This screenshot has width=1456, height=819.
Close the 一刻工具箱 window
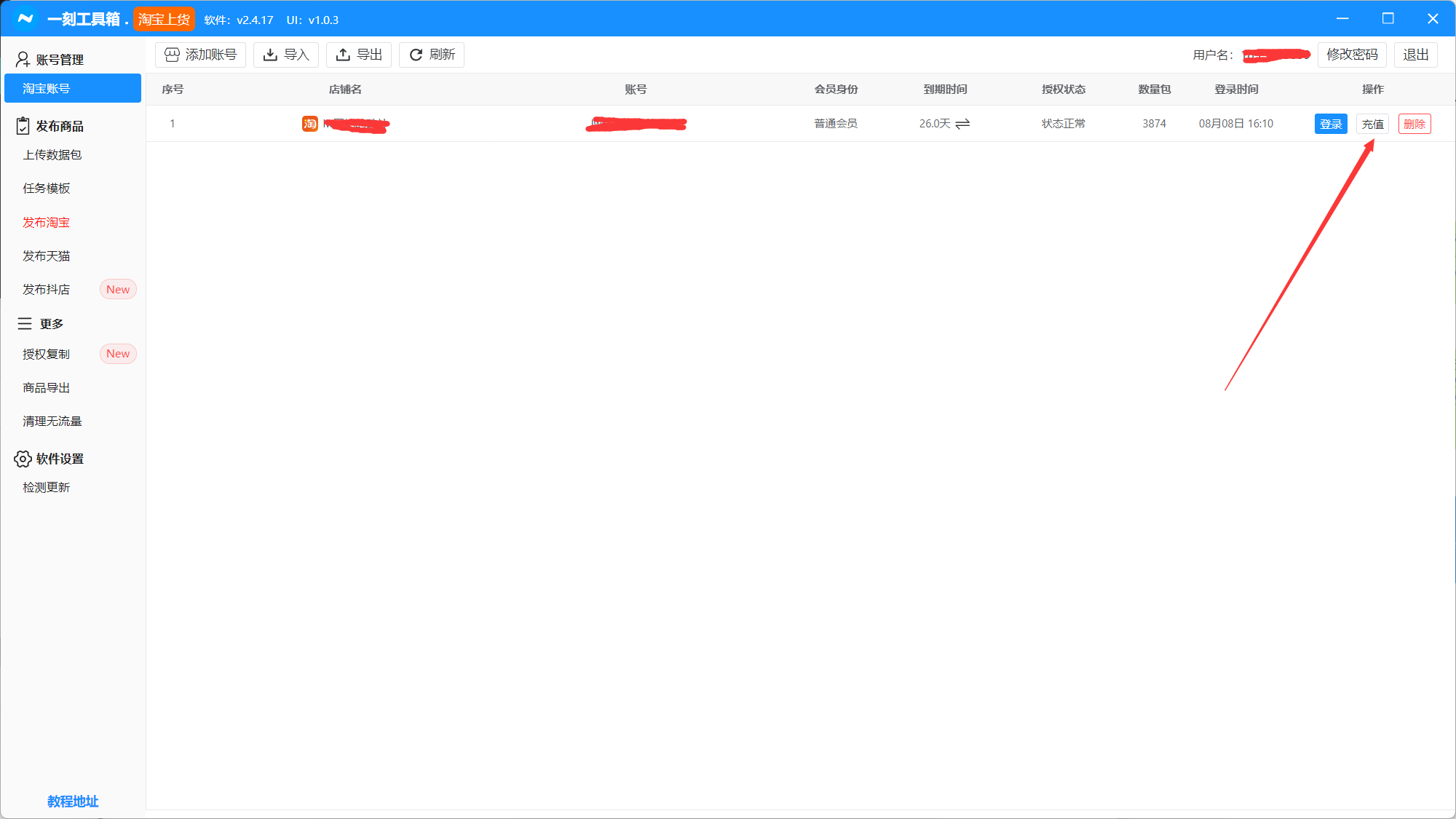tap(1433, 18)
